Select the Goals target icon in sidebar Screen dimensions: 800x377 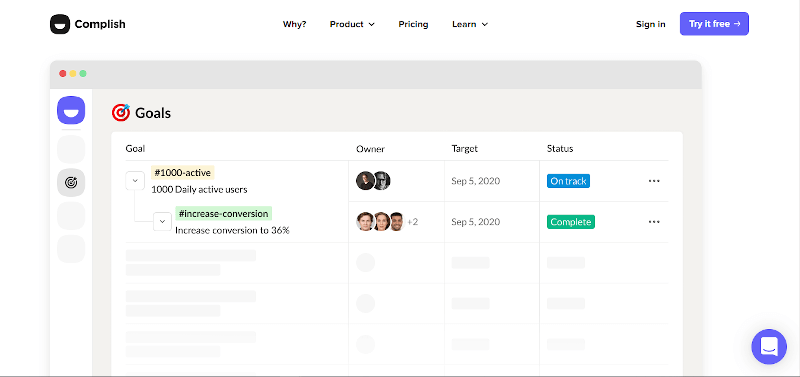71,182
